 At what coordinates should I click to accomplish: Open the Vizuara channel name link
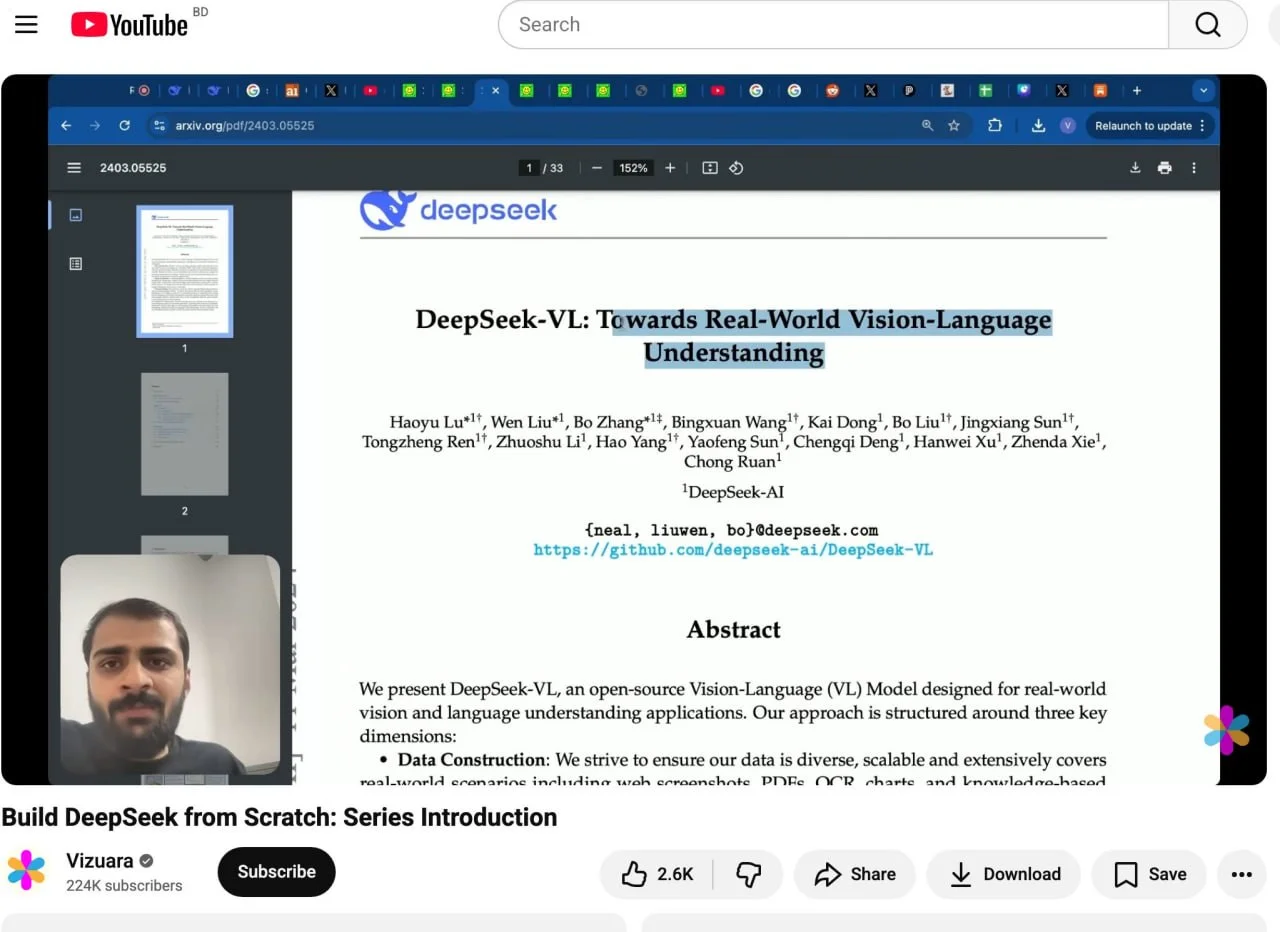101,861
